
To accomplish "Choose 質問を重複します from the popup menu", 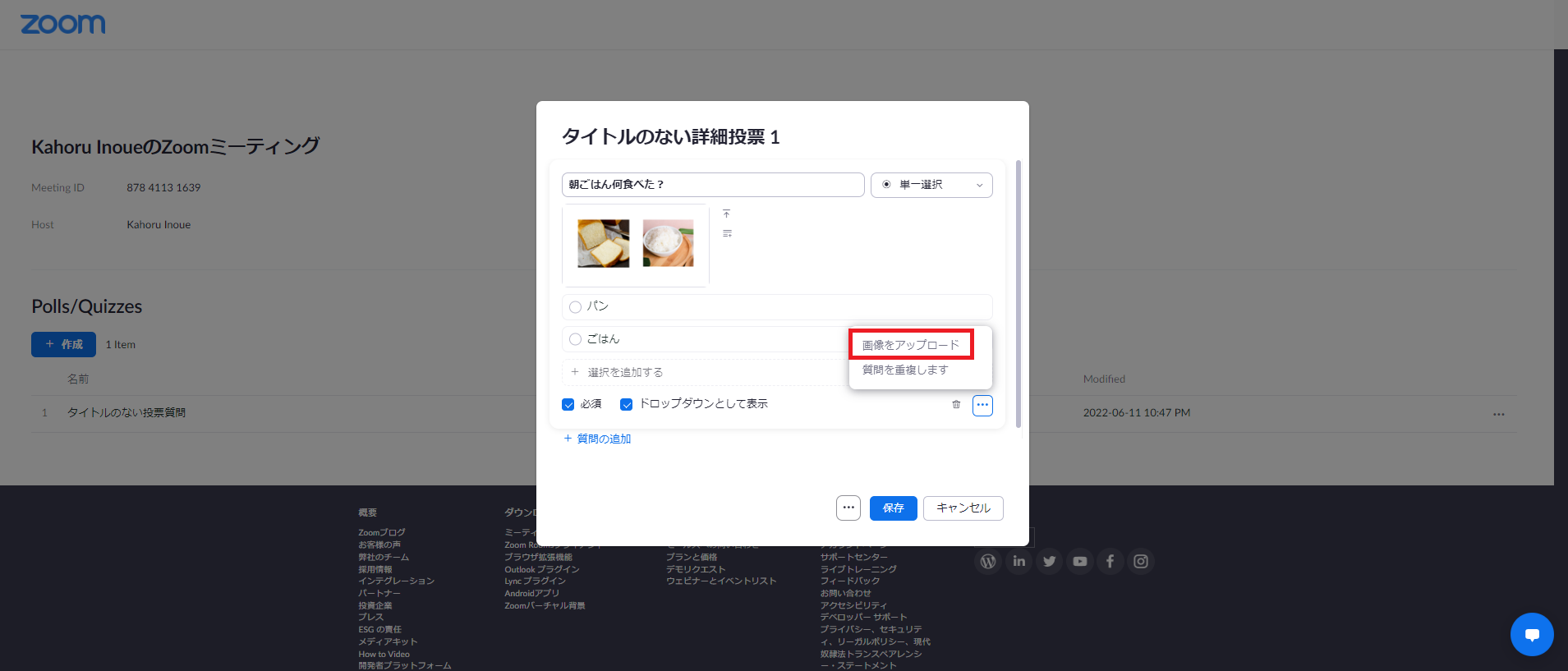I will 904,370.
